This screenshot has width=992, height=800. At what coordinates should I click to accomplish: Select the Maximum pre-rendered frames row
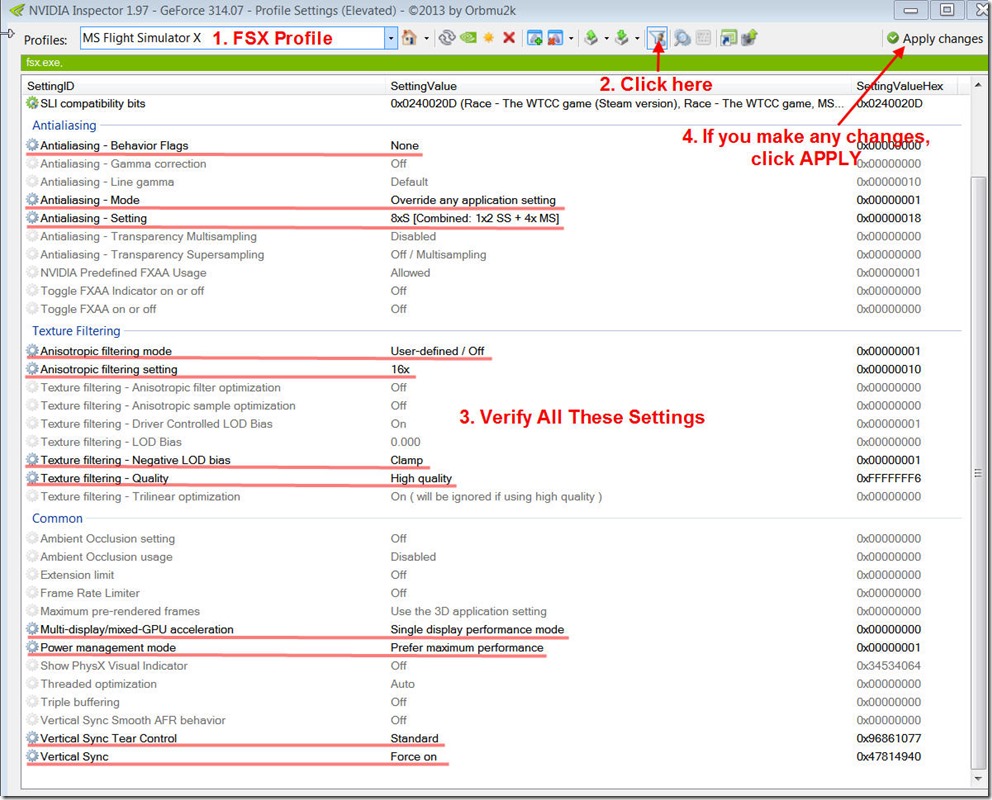point(494,612)
